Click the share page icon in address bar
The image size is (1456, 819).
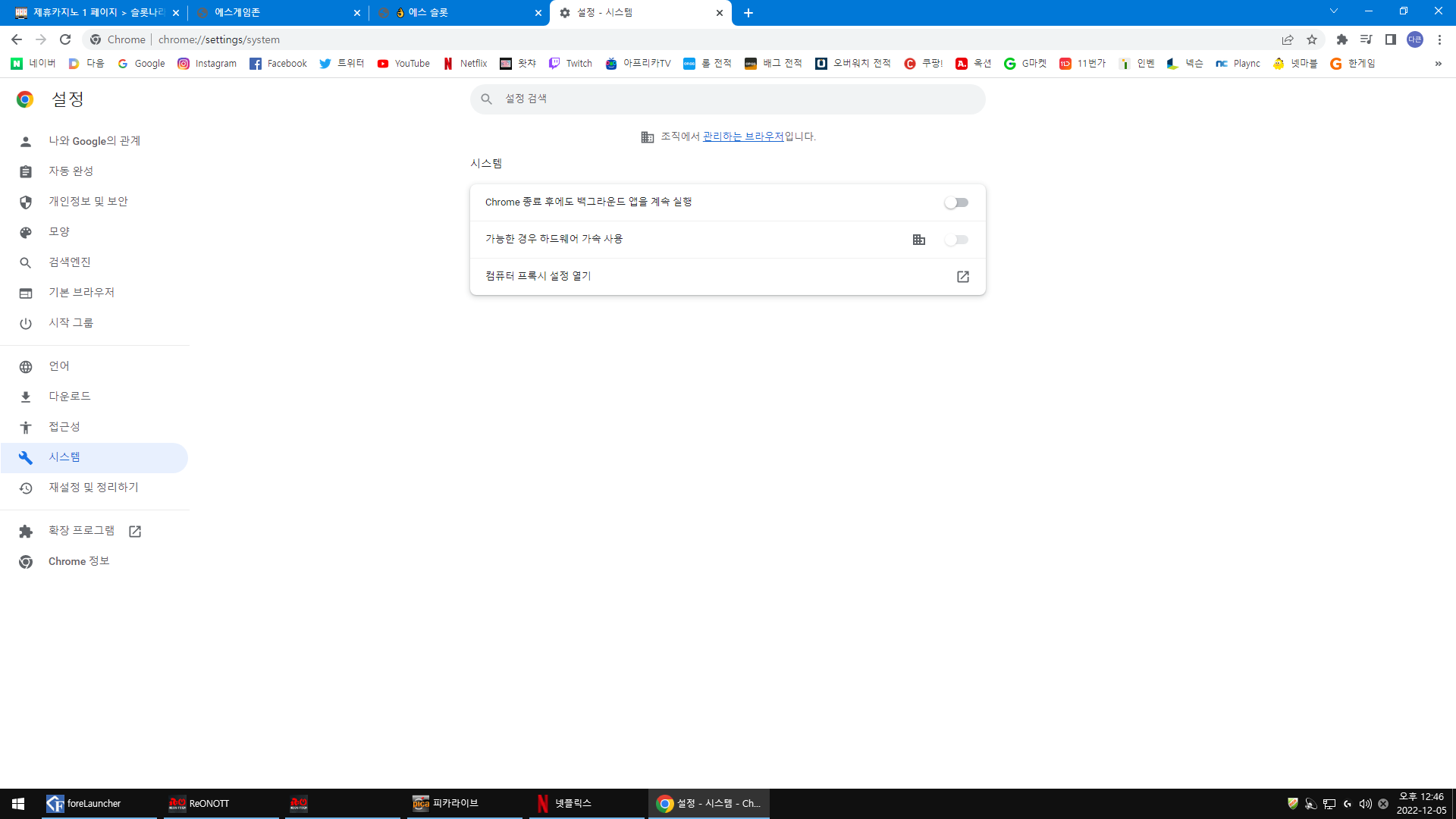click(1288, 39)
